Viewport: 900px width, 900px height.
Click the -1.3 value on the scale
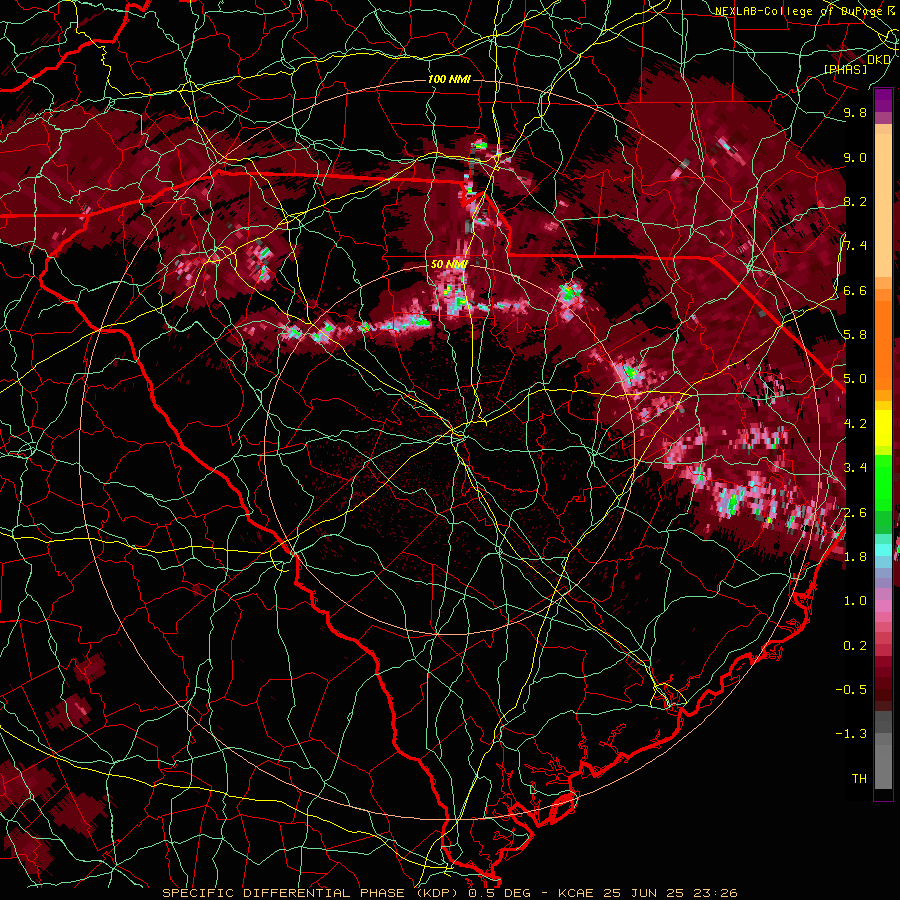click(x=851, y=734)
